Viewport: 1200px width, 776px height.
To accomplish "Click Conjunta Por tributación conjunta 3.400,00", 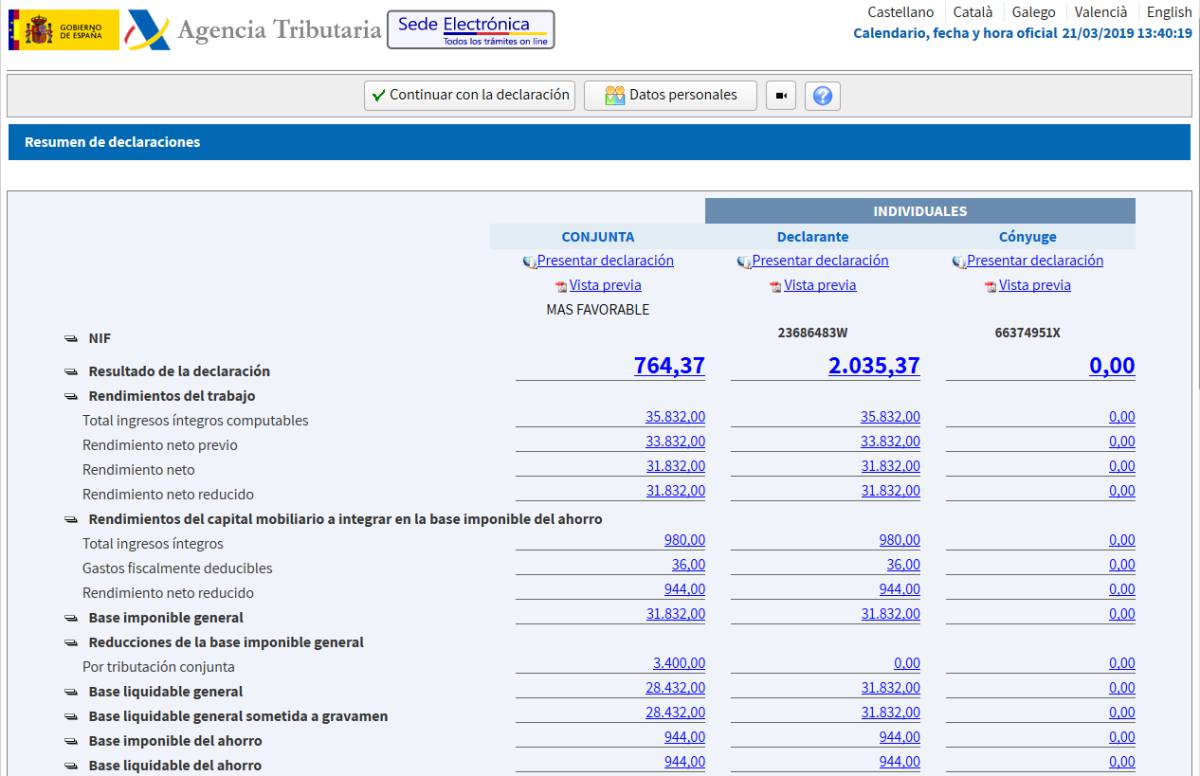I will (679, 663).
